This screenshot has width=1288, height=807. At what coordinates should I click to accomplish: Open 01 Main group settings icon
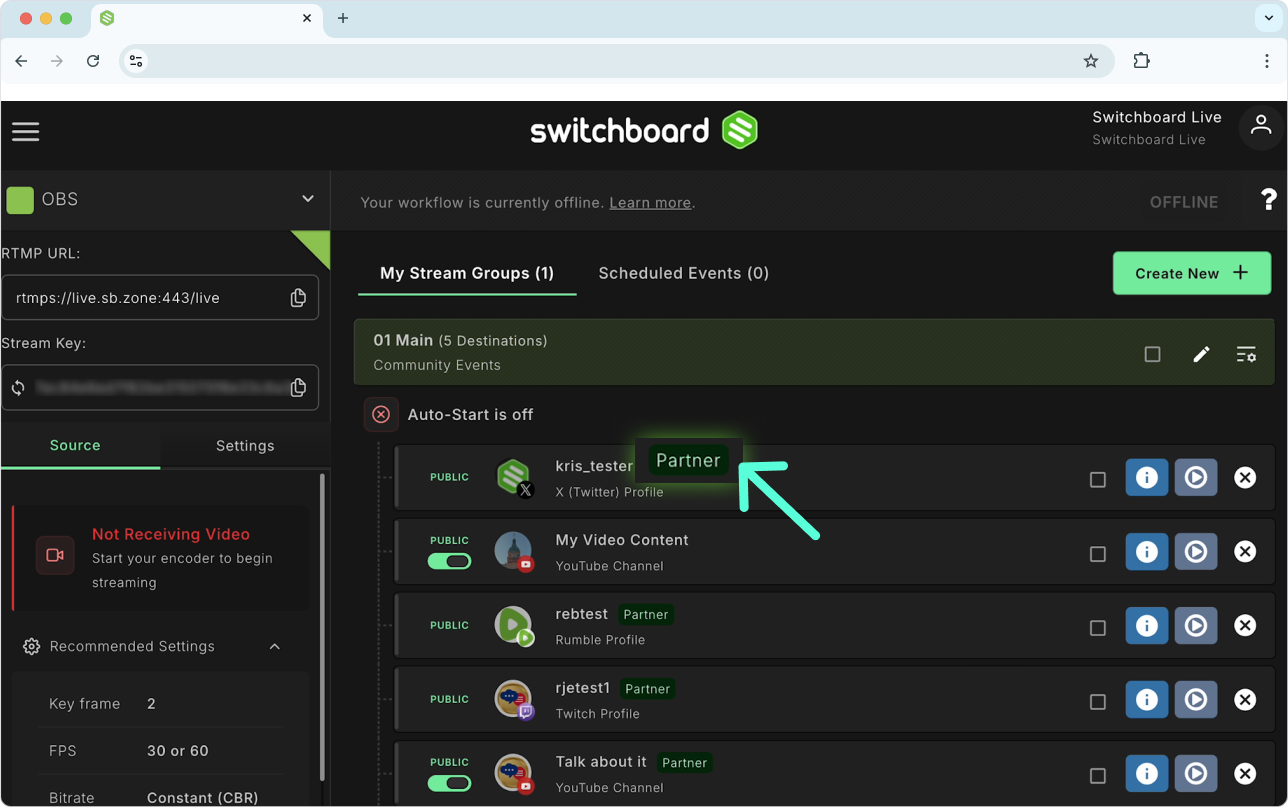click(x=1246, y=354)
